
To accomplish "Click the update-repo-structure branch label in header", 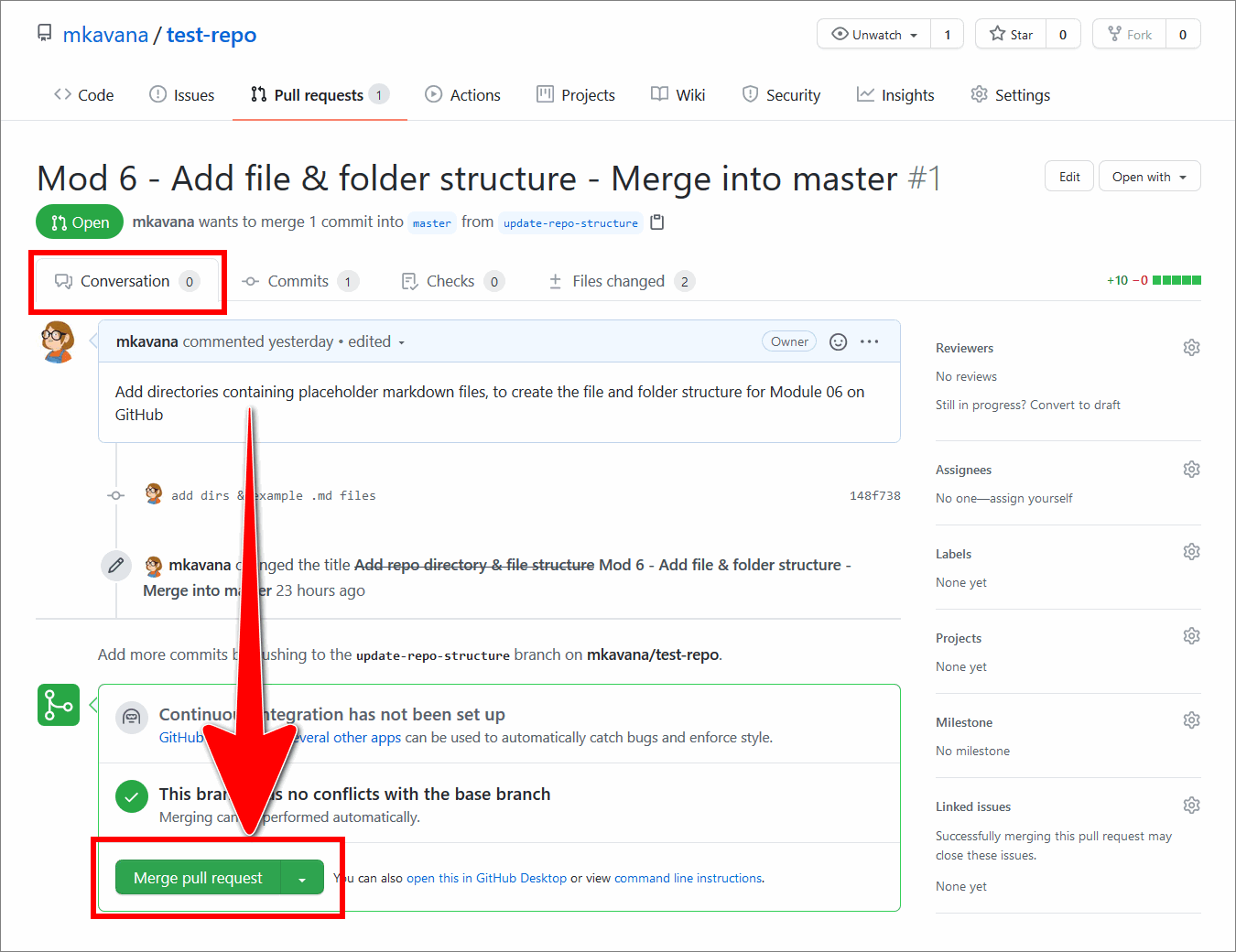I will (570, 222).
